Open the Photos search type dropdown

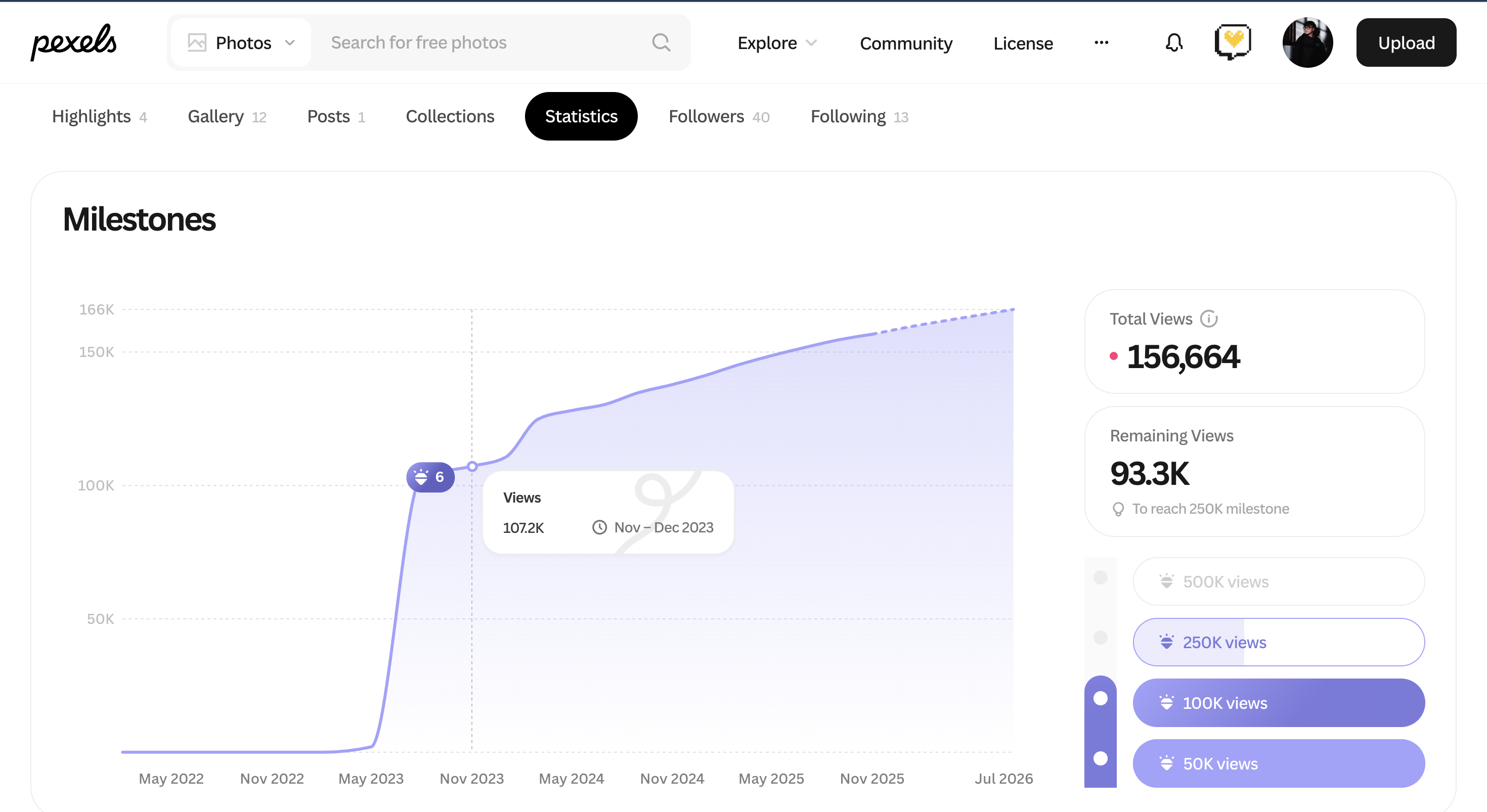pos(241,42)
